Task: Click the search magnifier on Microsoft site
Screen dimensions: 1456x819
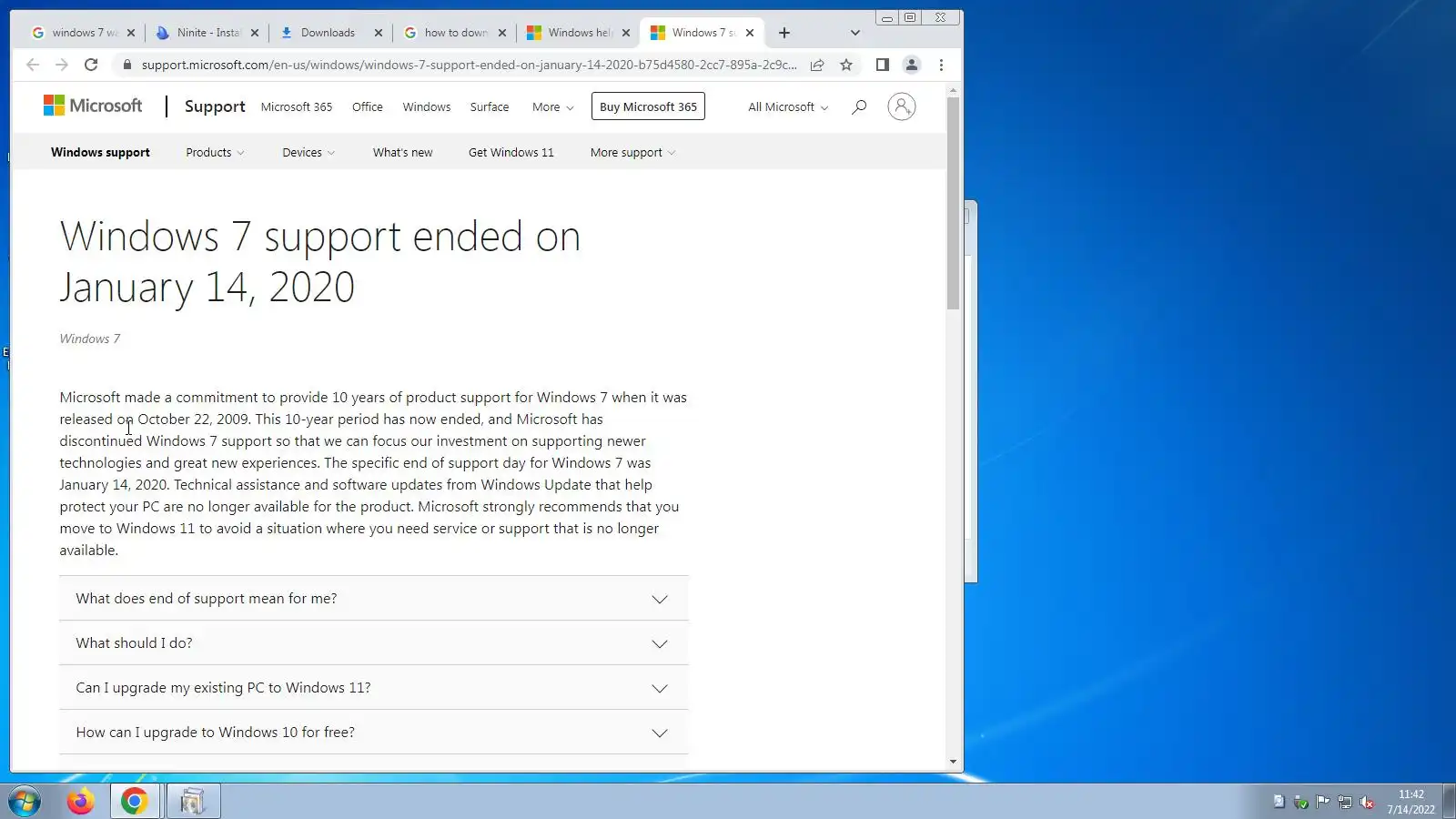Action: click(x=859, y=106)
